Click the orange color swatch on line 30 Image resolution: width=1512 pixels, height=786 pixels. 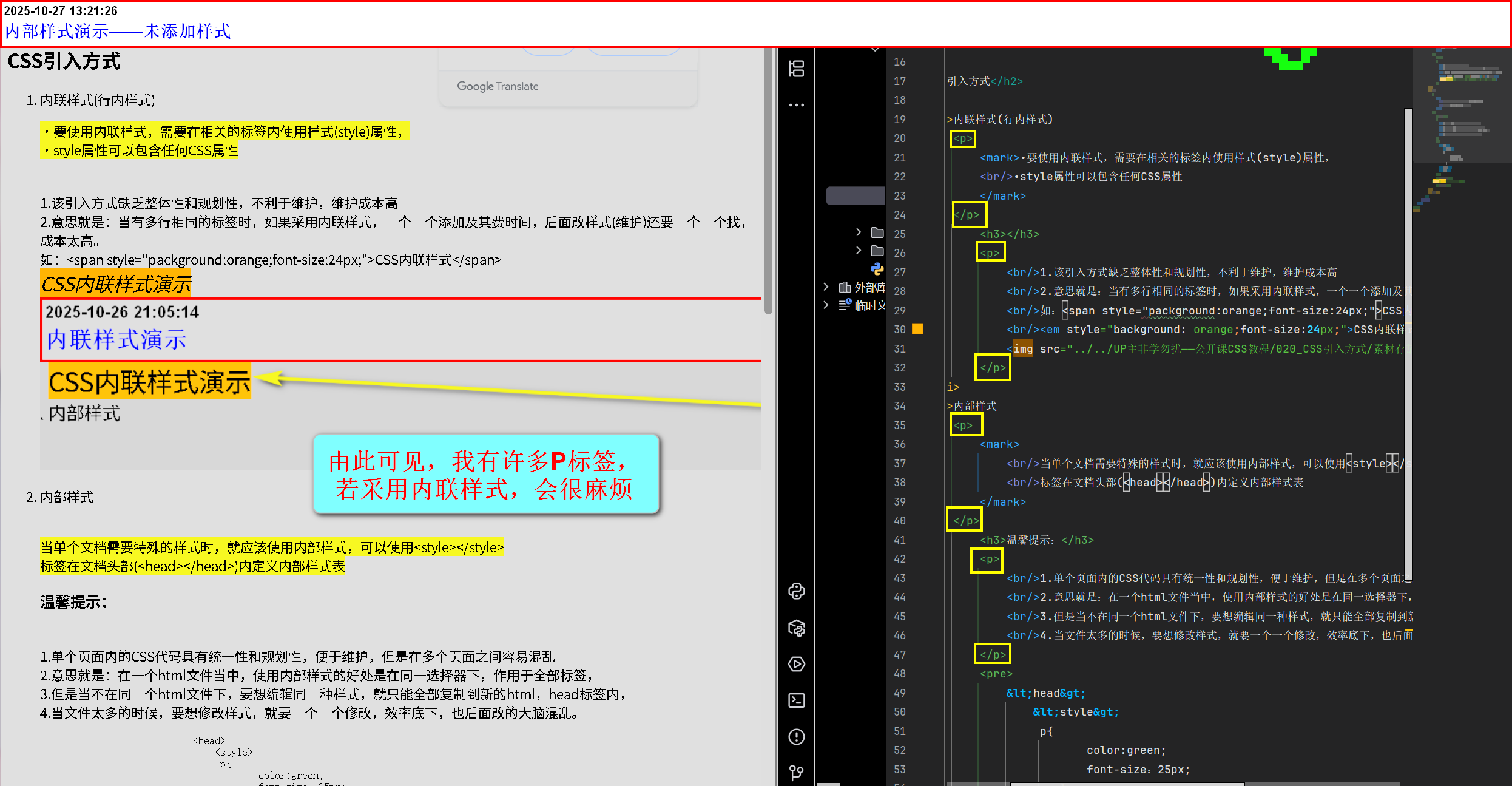pyautogui.click(x=917, y=329)
